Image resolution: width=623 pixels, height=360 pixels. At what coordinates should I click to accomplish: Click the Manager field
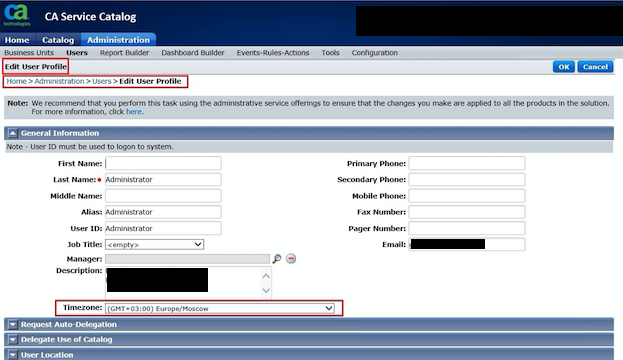click(x=187, y=259)
